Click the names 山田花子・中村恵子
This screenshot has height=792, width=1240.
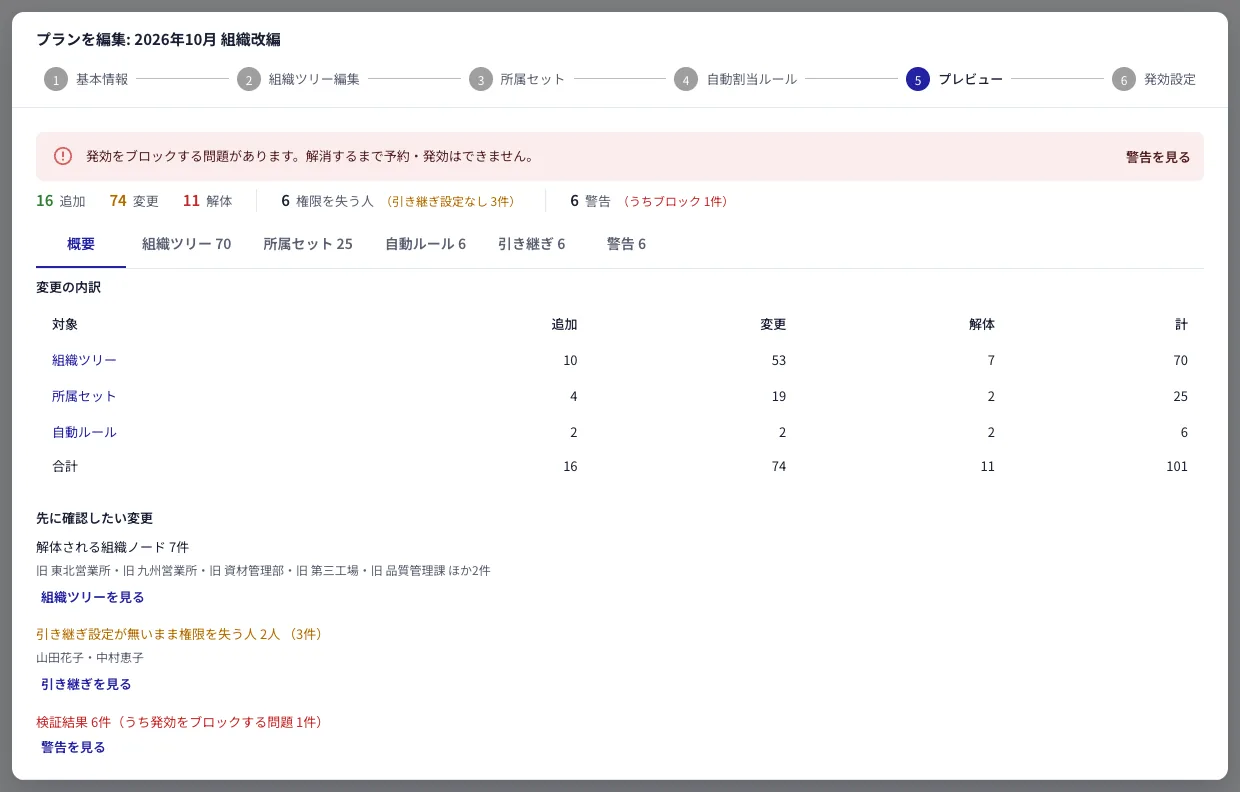click(90, 658)
